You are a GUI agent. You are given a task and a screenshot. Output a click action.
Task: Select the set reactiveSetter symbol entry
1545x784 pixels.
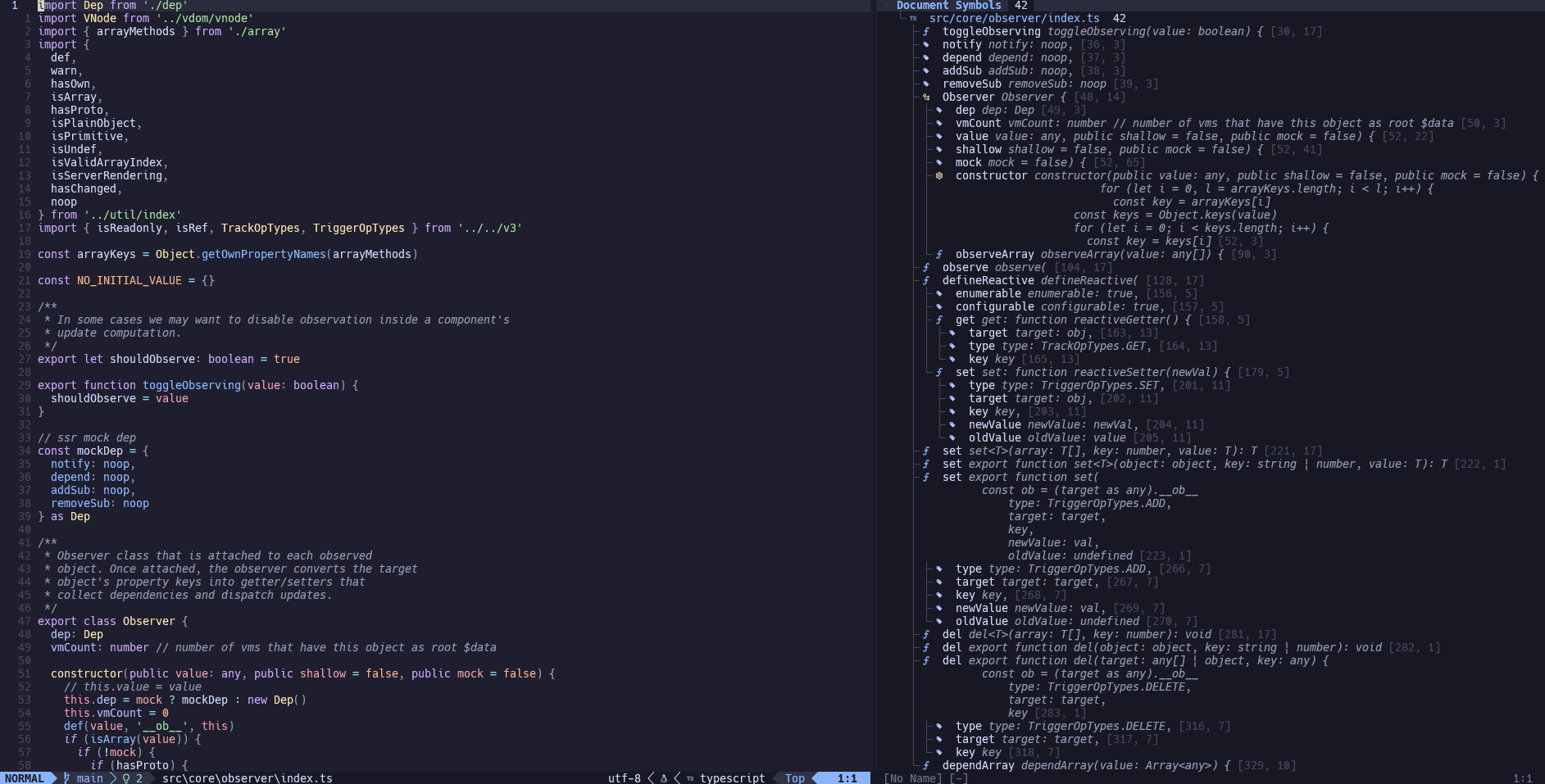coord(965,373)
